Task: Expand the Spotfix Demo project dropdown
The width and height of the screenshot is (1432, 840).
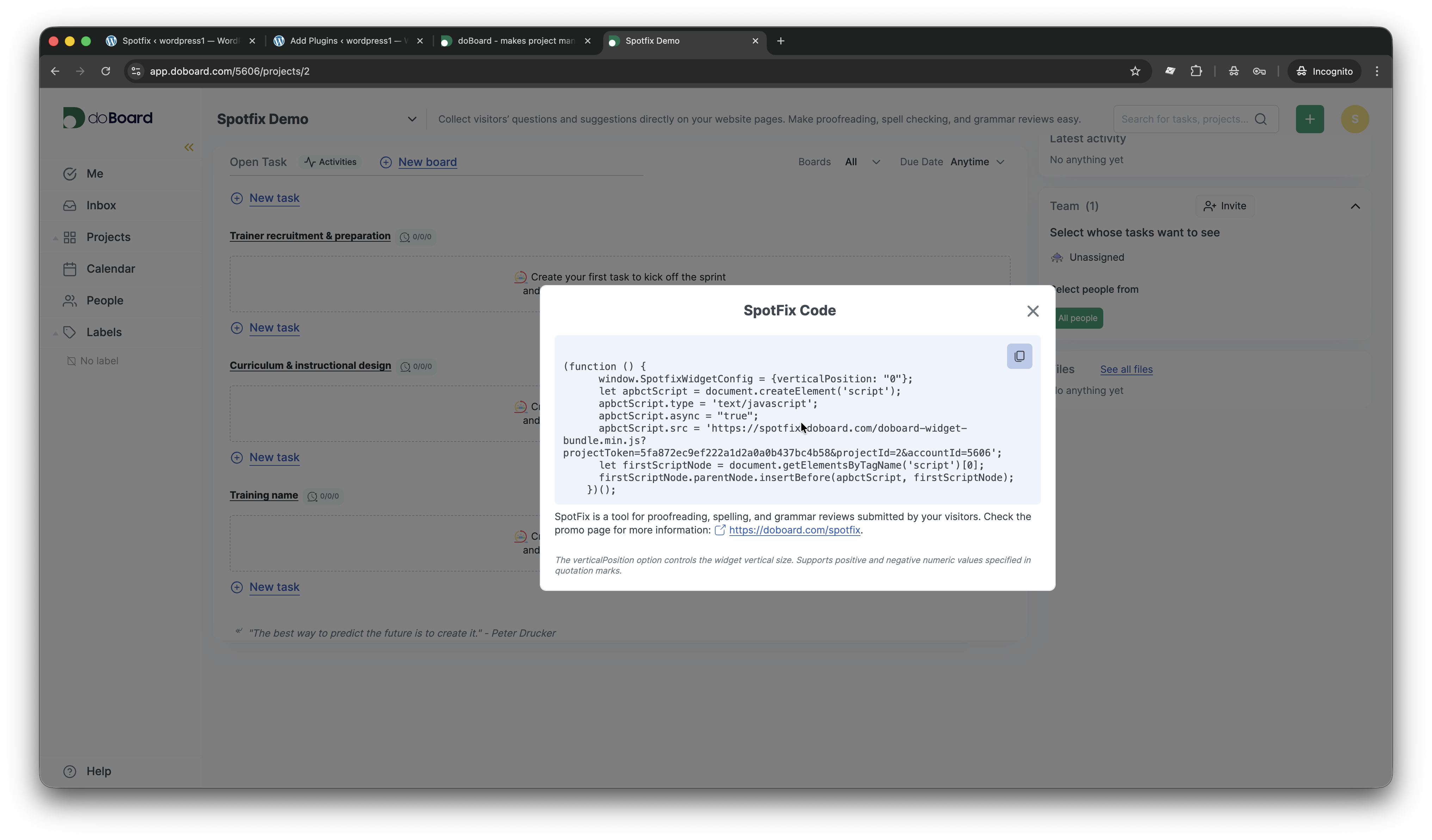Action: 412,119
